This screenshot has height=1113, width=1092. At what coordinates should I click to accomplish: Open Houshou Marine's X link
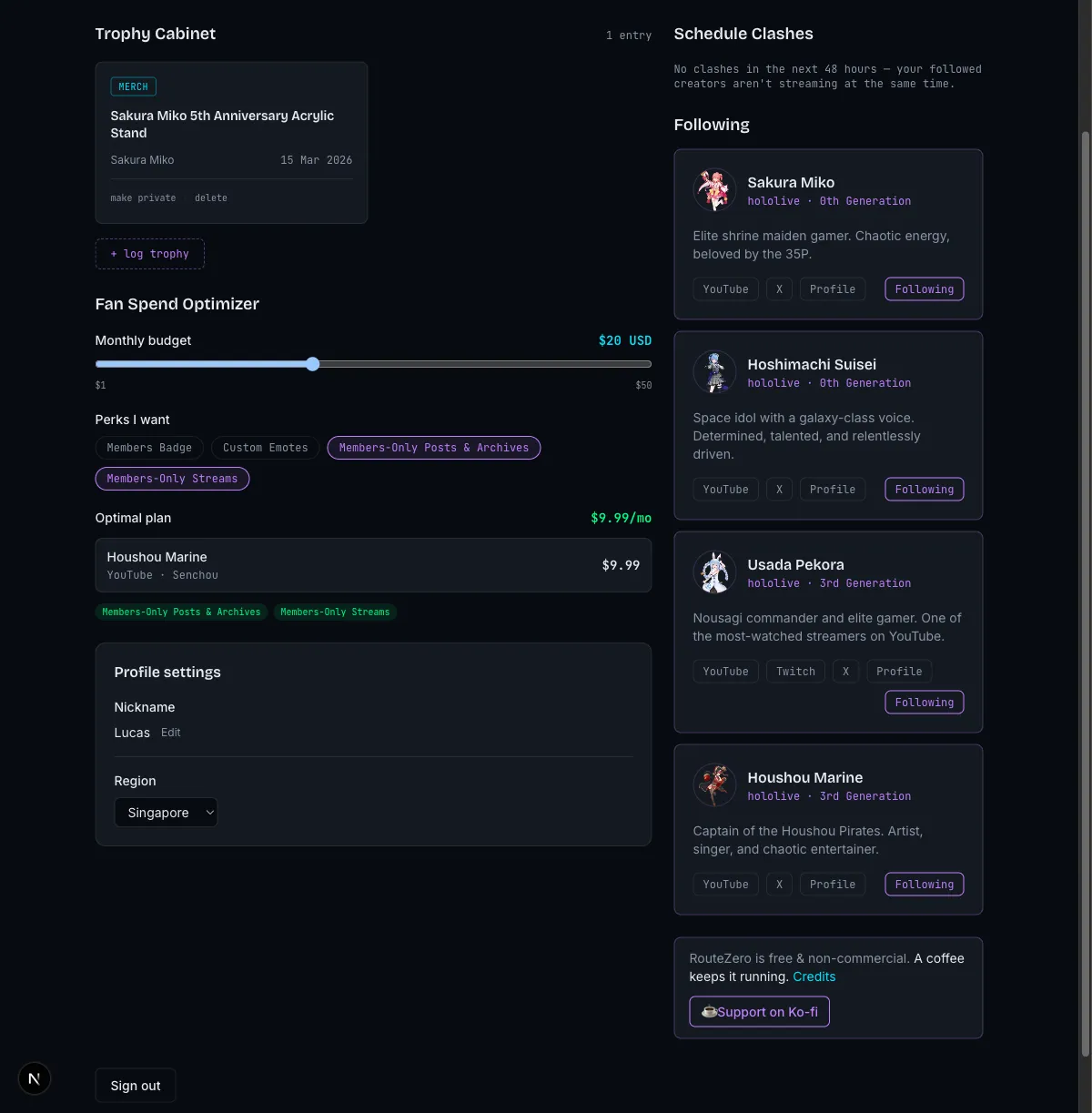pyautogui.click(x=779, y=885)
